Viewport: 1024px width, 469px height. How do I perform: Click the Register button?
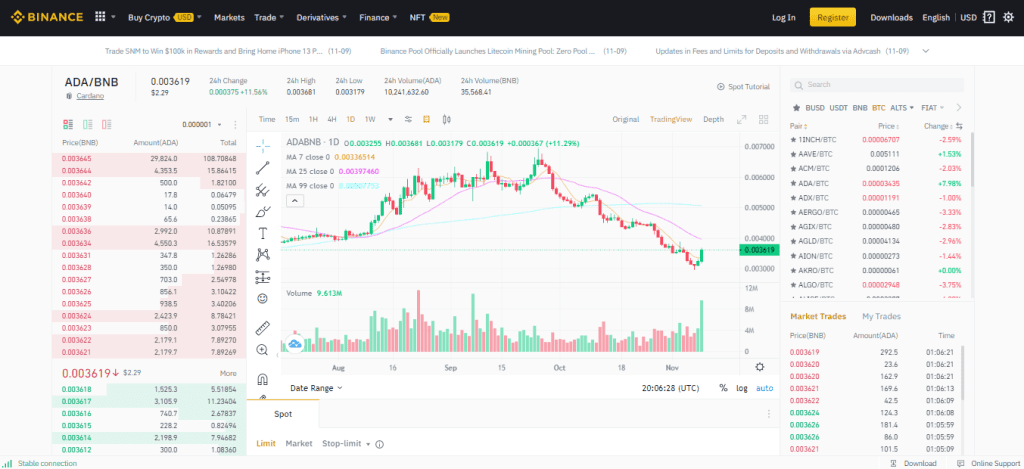[x=833, y=18]
